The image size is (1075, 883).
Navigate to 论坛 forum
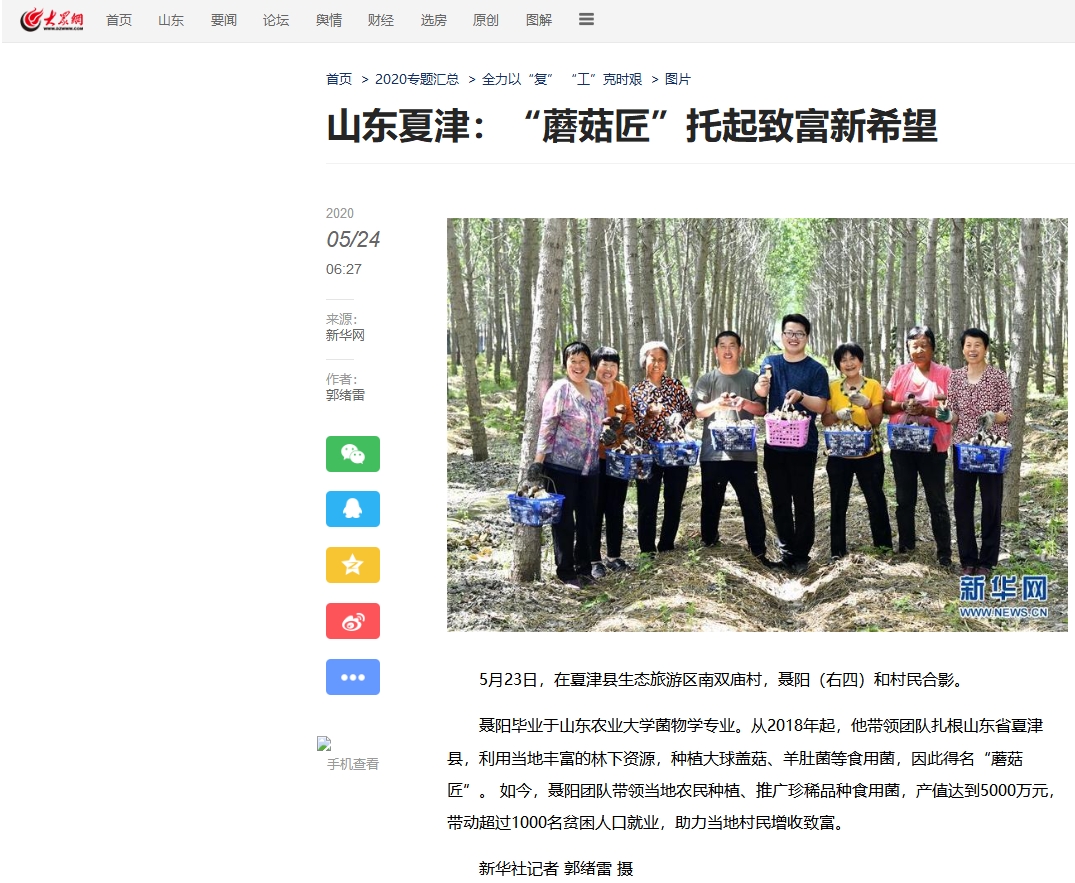[276, 20]
